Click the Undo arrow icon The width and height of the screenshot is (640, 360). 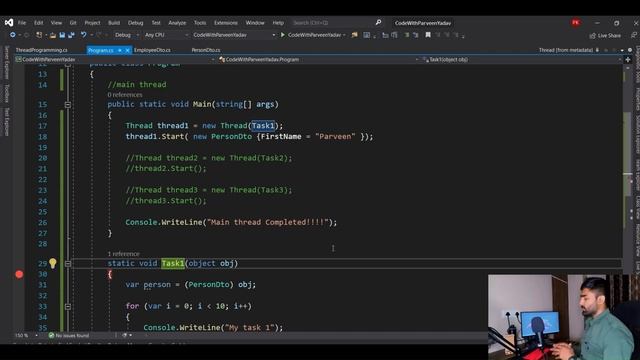tap(84, 35)
